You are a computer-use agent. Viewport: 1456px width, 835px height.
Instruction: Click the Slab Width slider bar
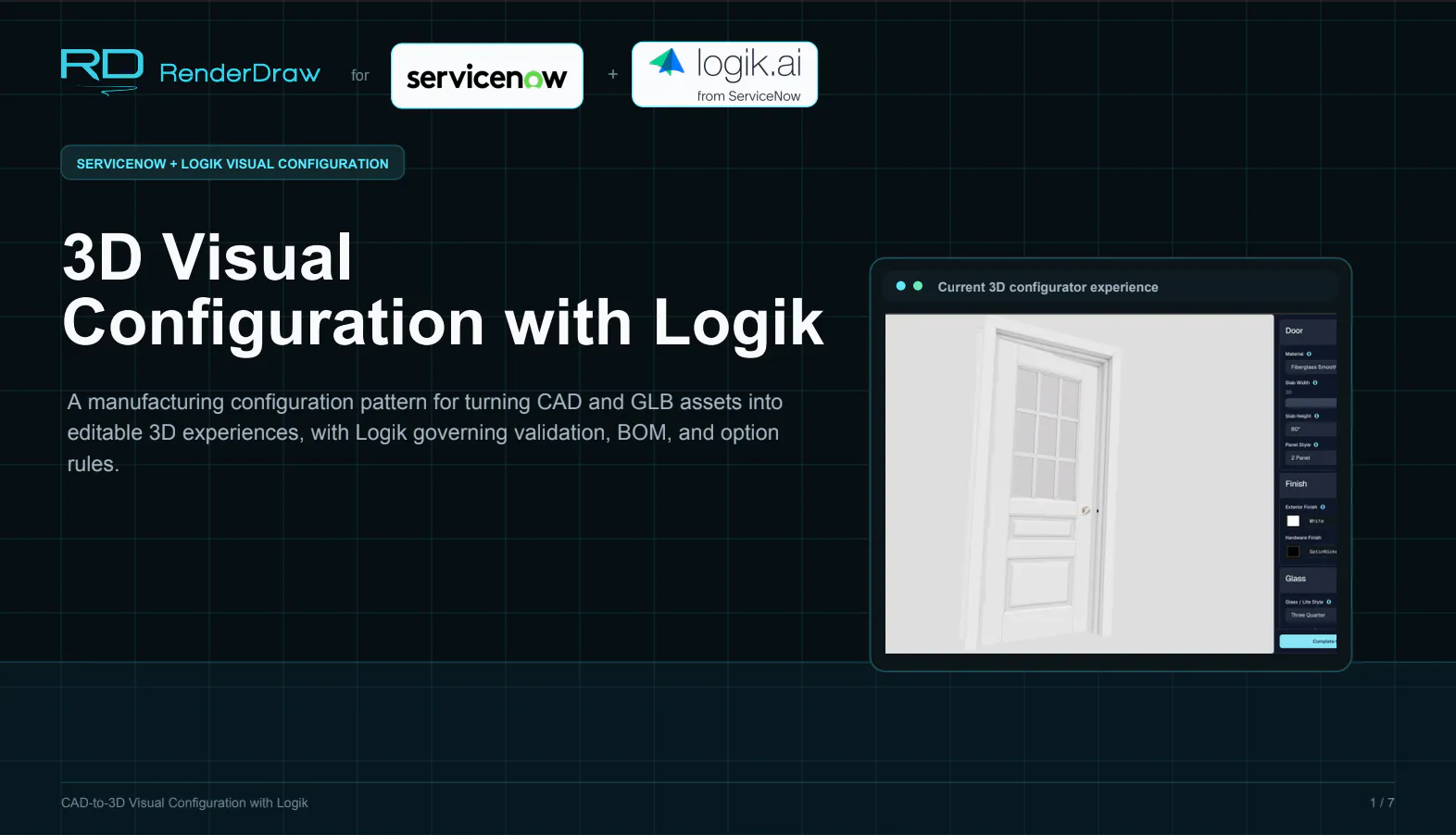pos(1311,403)
